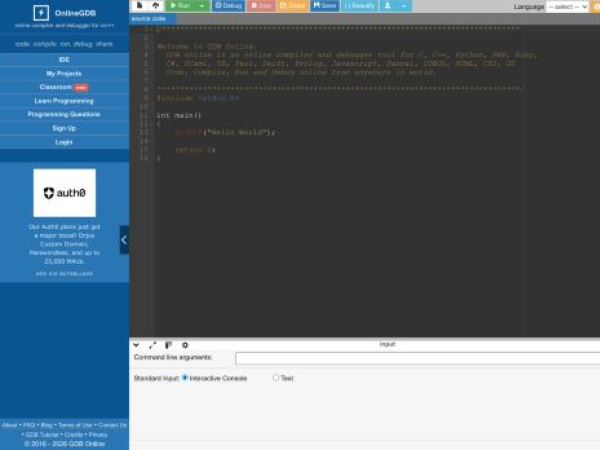Open the Run options dropdown arrow
Viewport: 600px width, 450px height.
(x=202, y=5)
